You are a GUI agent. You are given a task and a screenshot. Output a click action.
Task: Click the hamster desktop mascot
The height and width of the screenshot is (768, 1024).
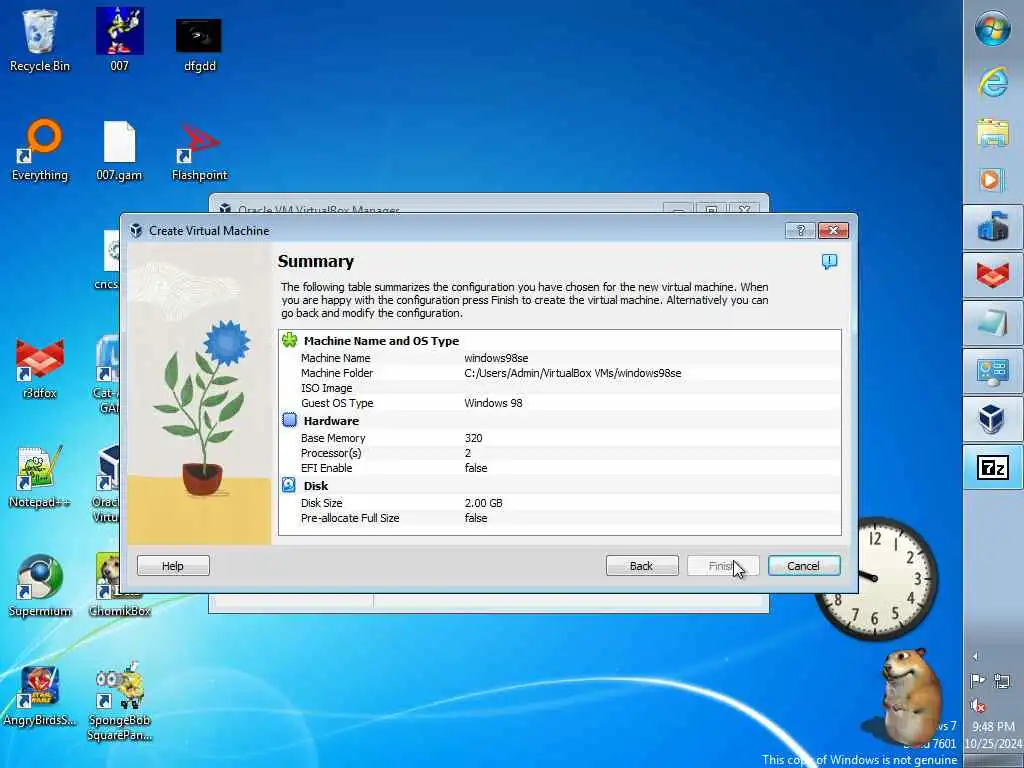click(x=911, y=696)
